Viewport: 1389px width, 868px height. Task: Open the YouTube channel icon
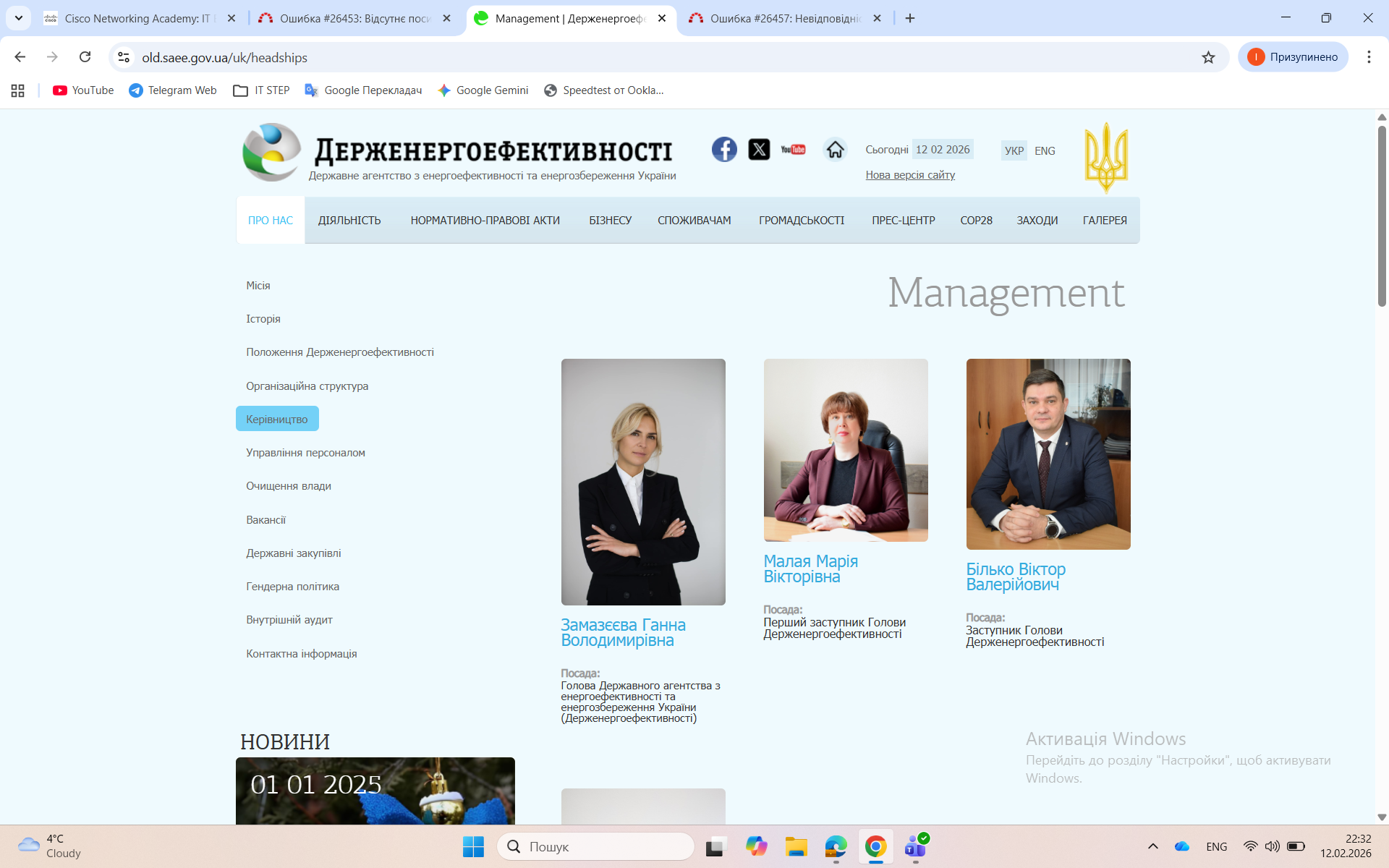[x=793, y=150]
